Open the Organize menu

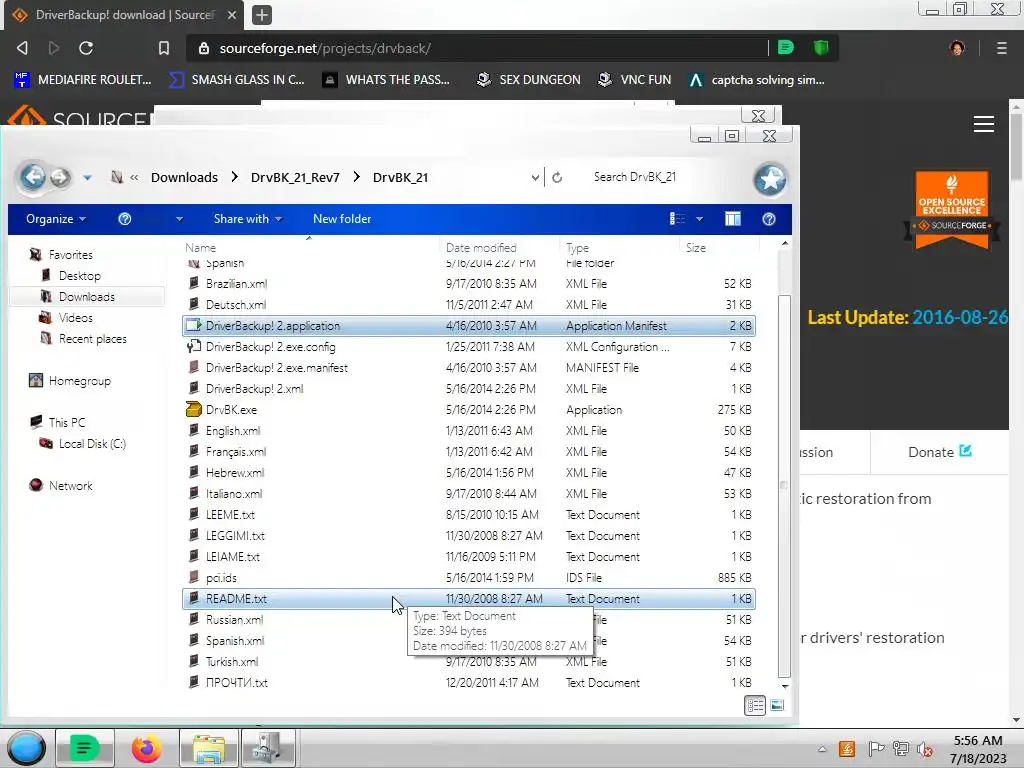tap(56, 219)
